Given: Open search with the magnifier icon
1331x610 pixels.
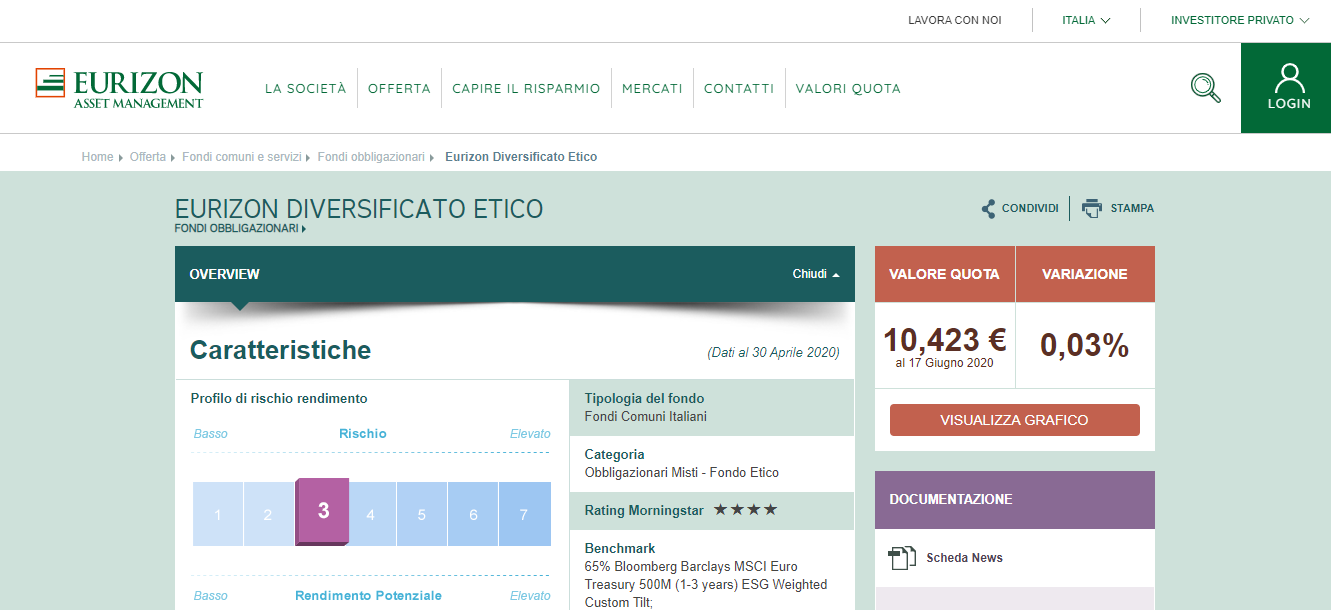Looking at the screenshot, I should (1205, 88).
